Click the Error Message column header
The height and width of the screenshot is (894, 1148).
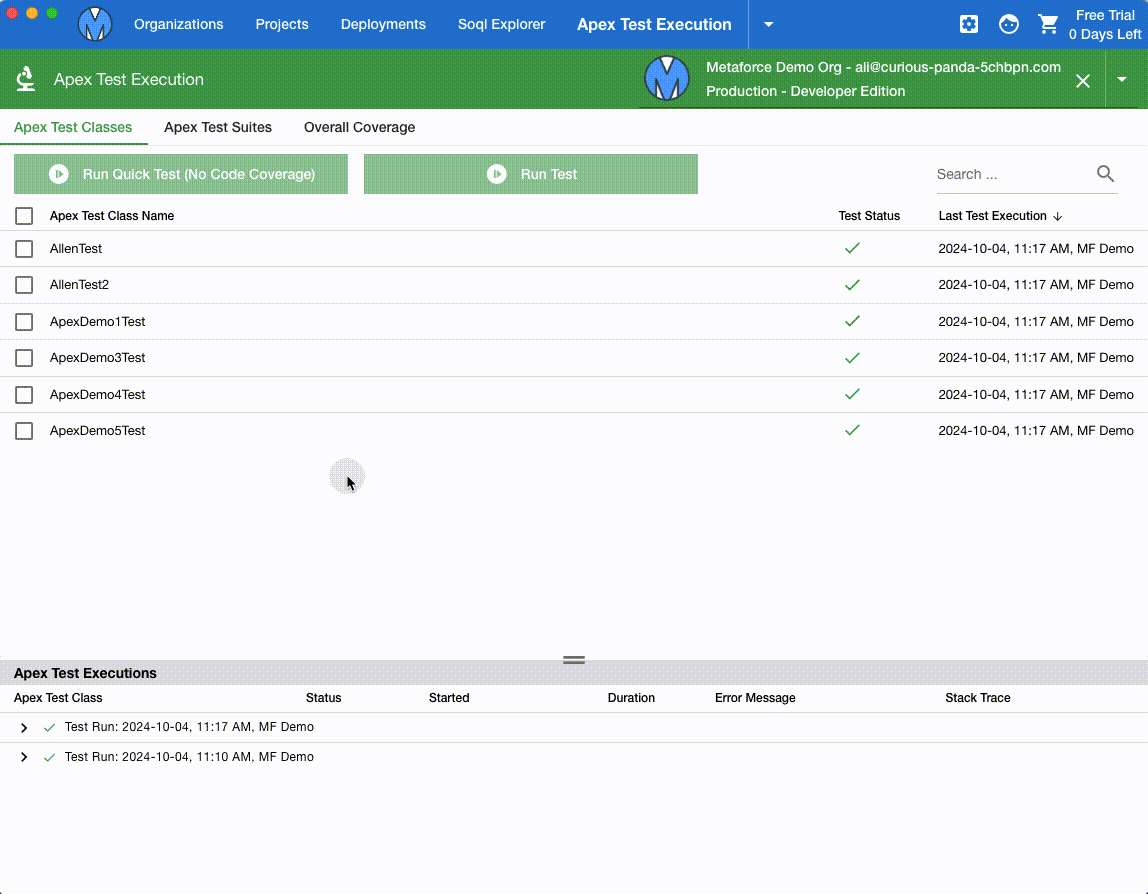tap(755, 698)
